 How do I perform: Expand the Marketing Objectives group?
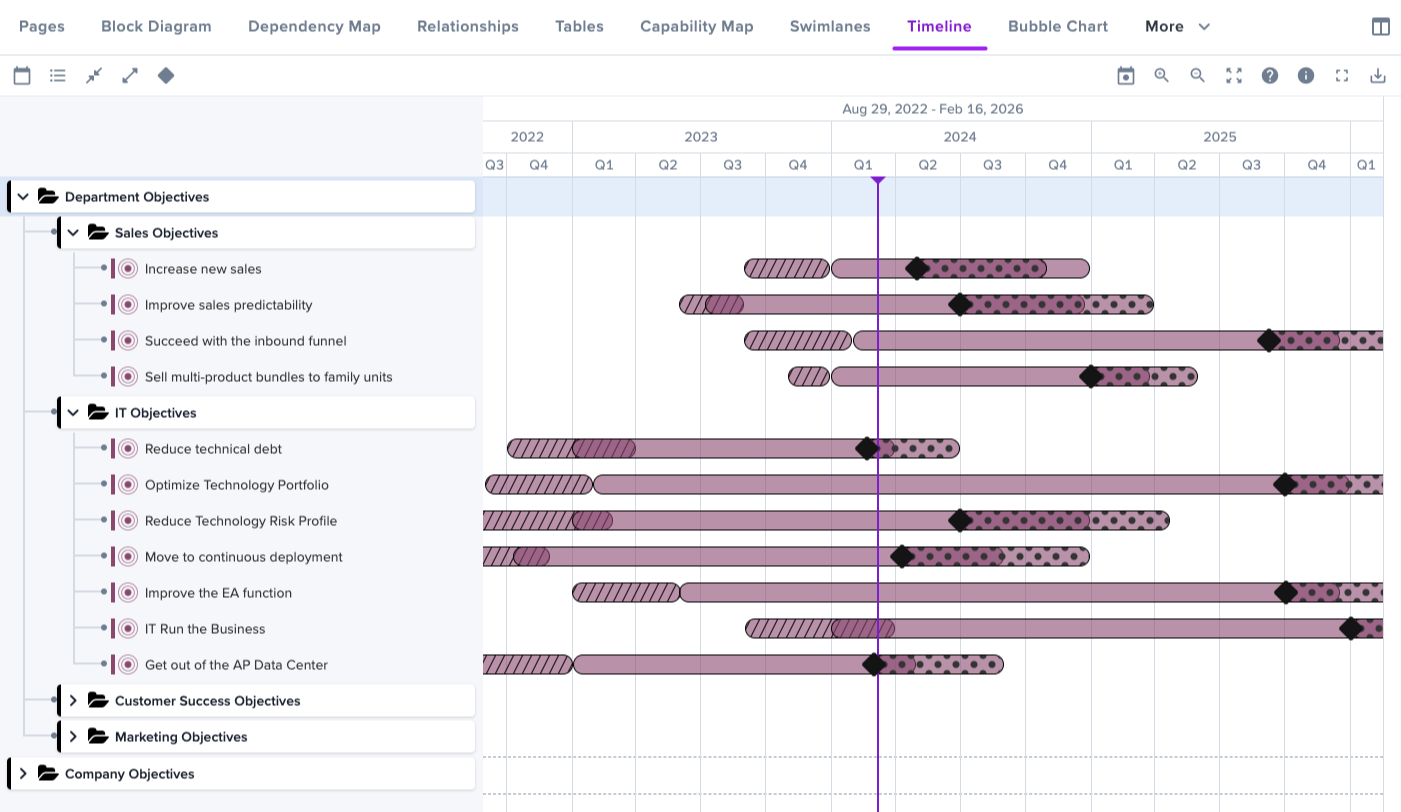tap(73, 736)
